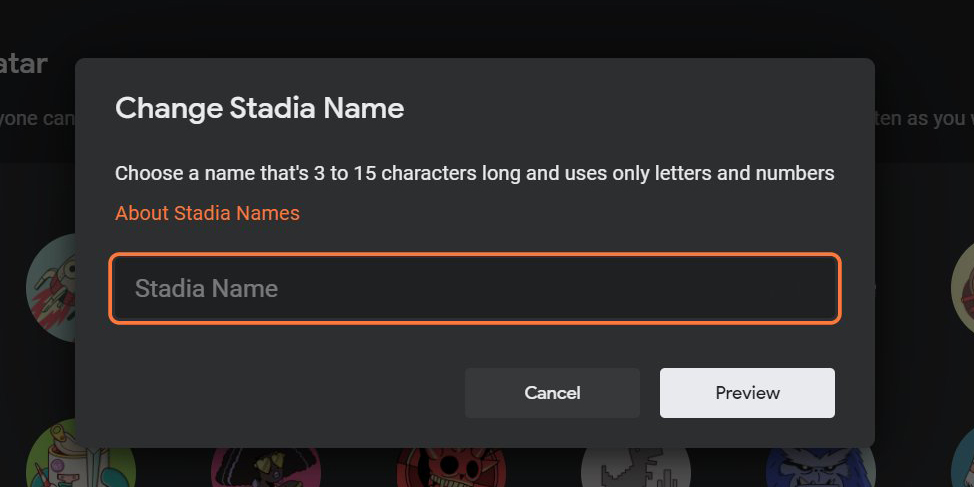Click the partially hidden Avatar heading
974x487 pixels.
(x=24, y=65)
